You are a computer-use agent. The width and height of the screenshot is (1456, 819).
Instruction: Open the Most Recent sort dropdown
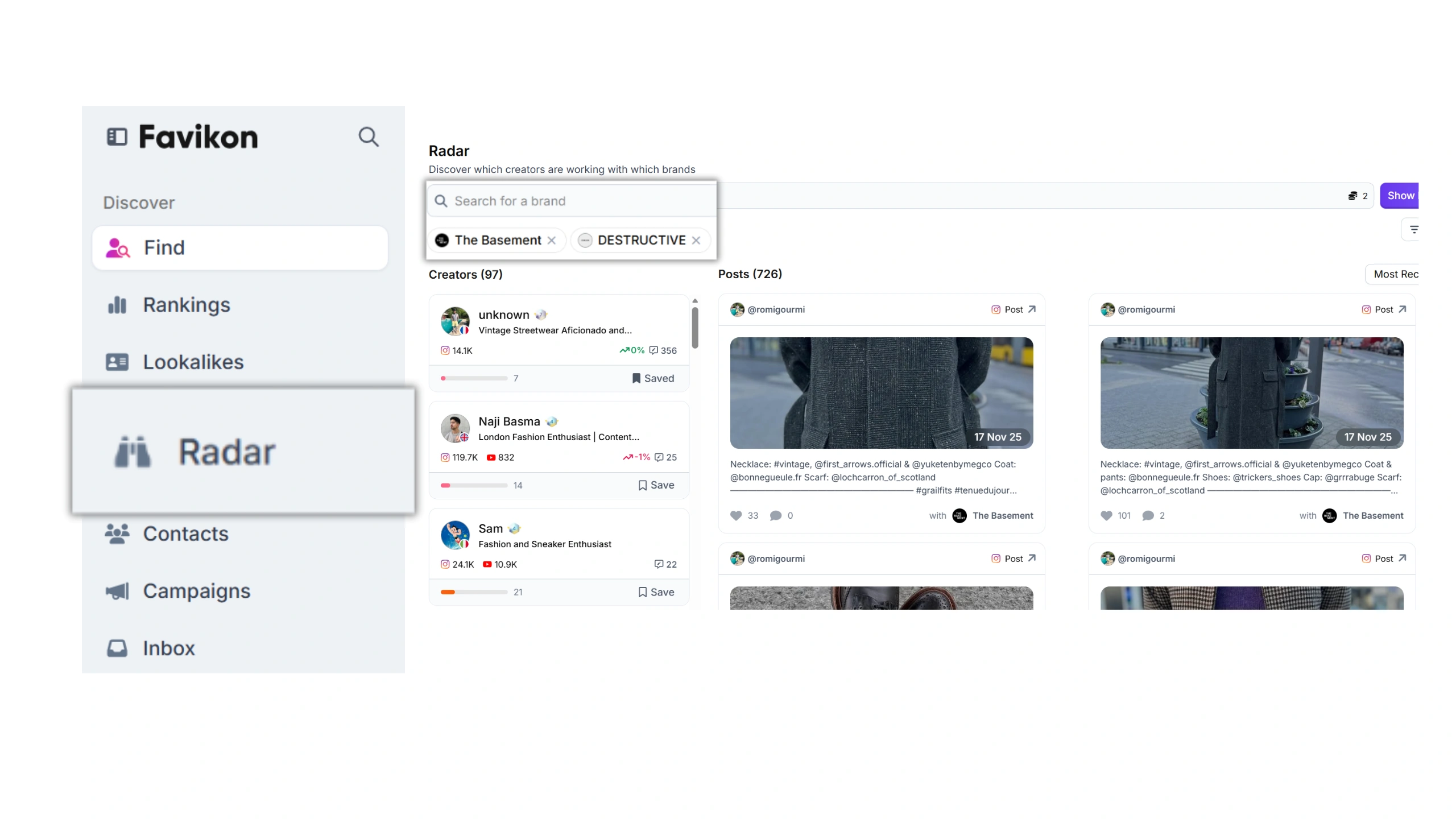(x=1395, y=274)
